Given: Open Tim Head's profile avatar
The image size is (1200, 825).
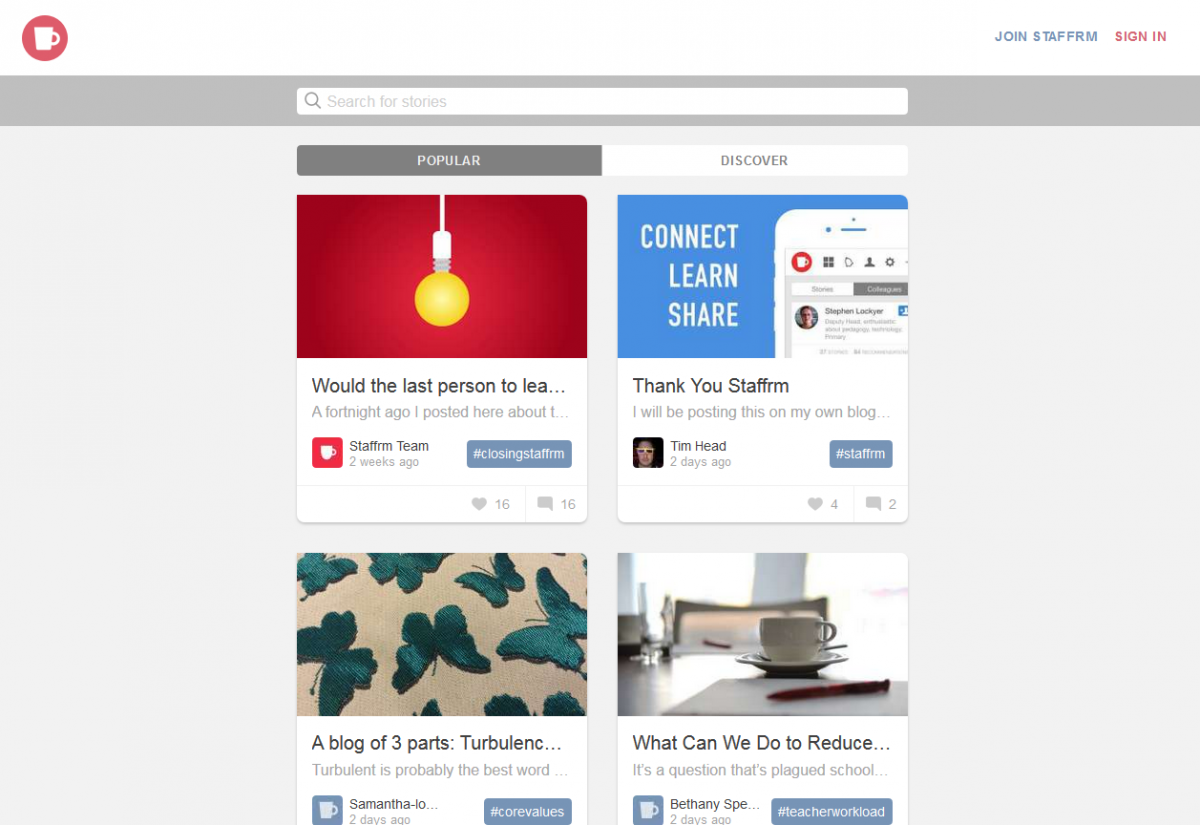Looking at the screenshot, I should 648,453.
